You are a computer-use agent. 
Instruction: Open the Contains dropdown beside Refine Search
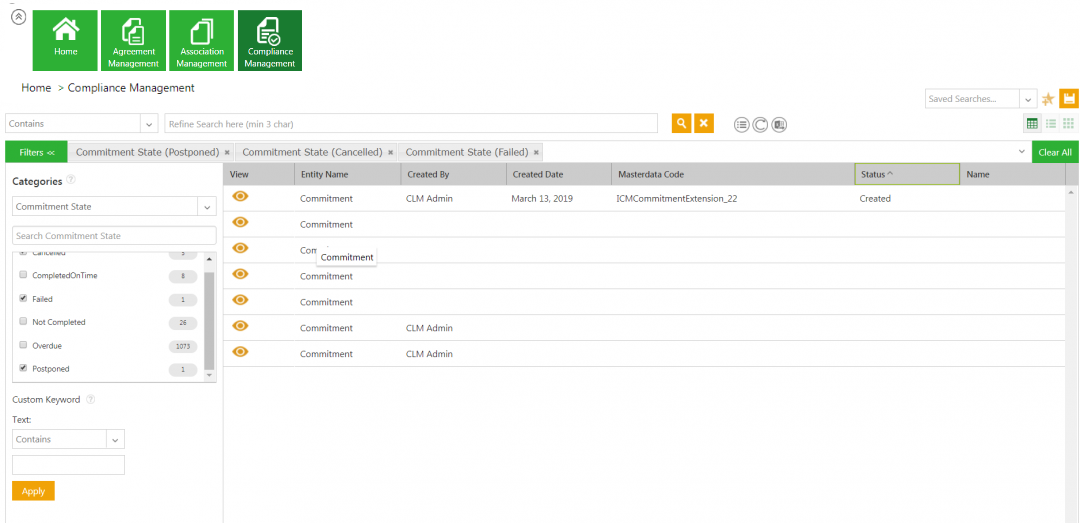pos(149,124)
